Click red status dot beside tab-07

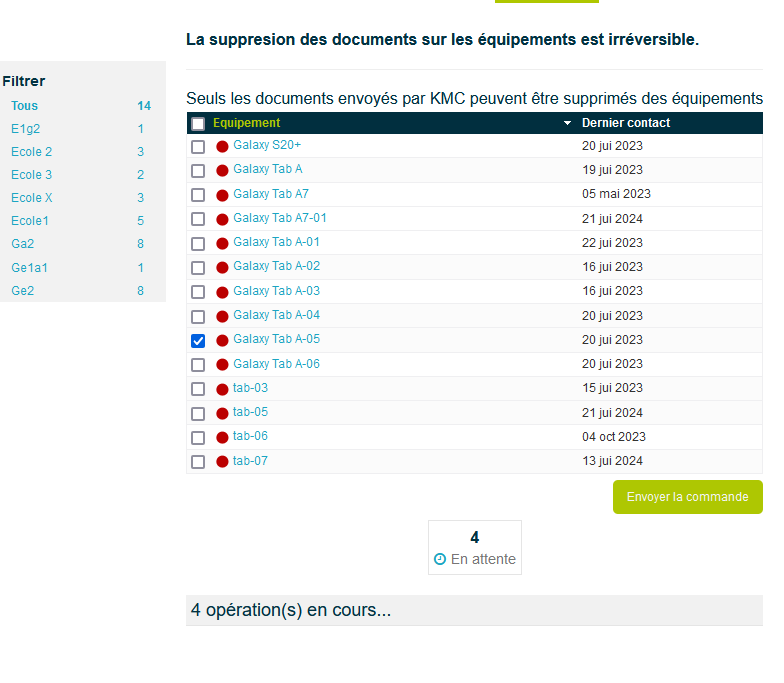[222, 462]
